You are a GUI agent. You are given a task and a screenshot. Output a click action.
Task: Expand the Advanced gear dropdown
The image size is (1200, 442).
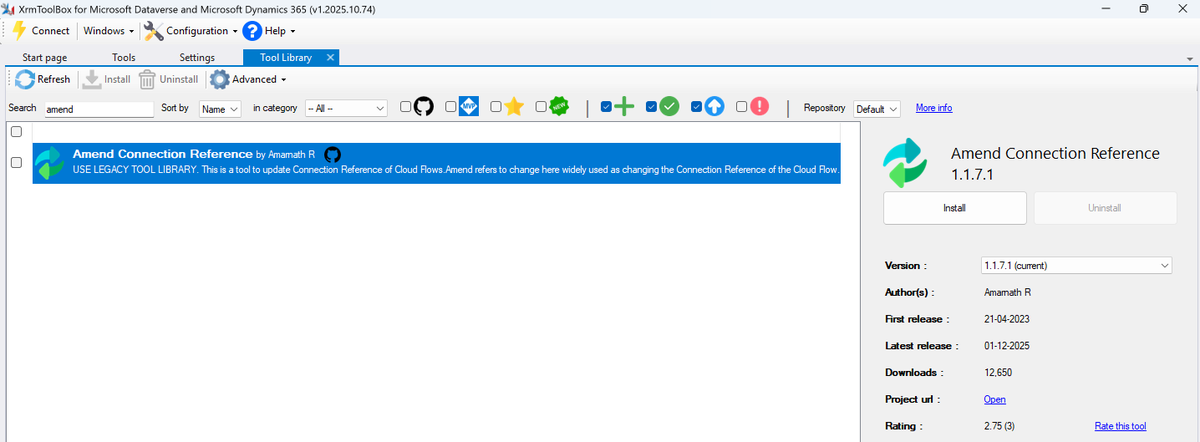pyautogui.click(x=248, y=79)
